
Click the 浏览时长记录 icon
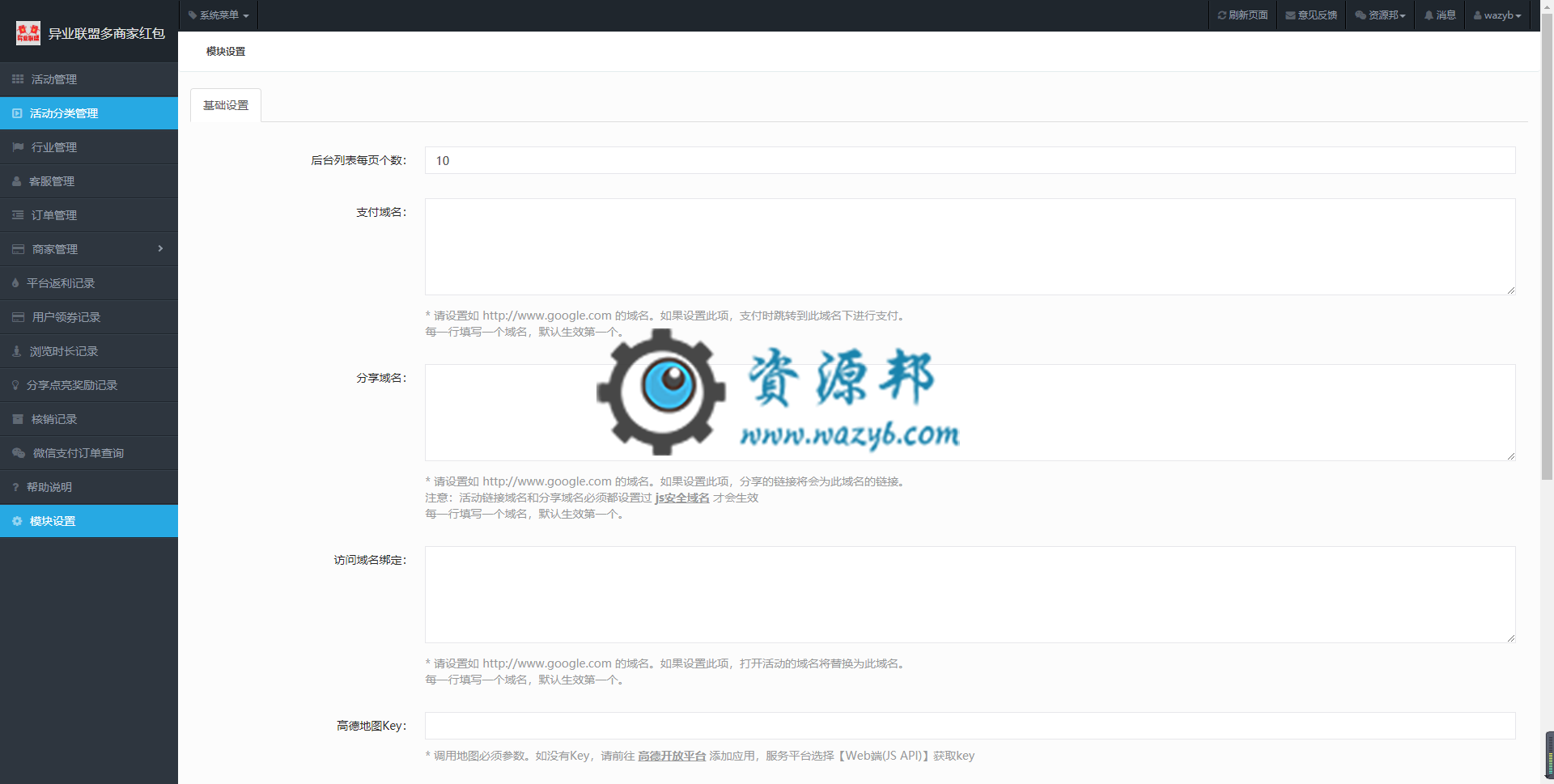[x=16, y=351]
